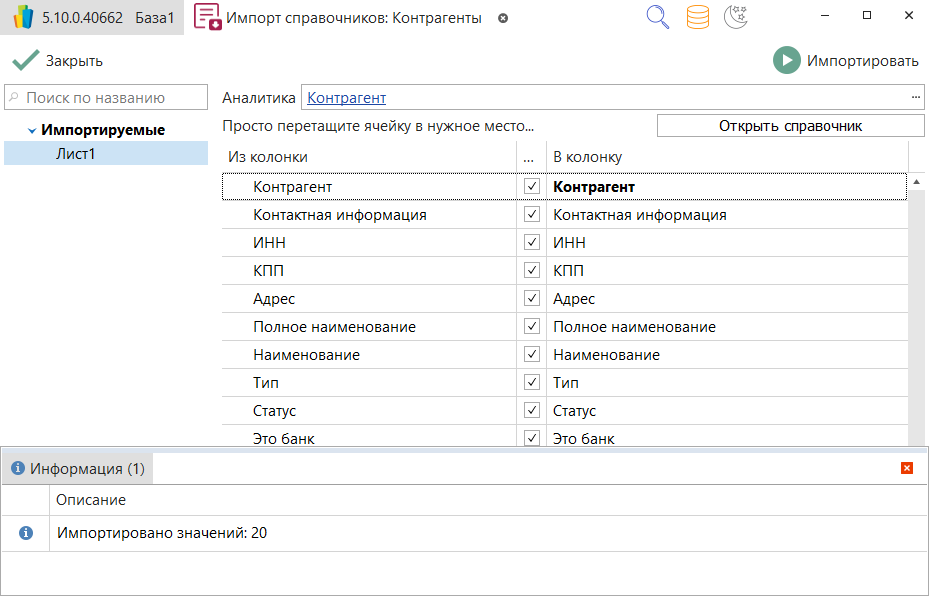Collapse the Импортируемые tree node
Image resolution: width=929 pixels, height=596 pixels.
coord(32,131)
